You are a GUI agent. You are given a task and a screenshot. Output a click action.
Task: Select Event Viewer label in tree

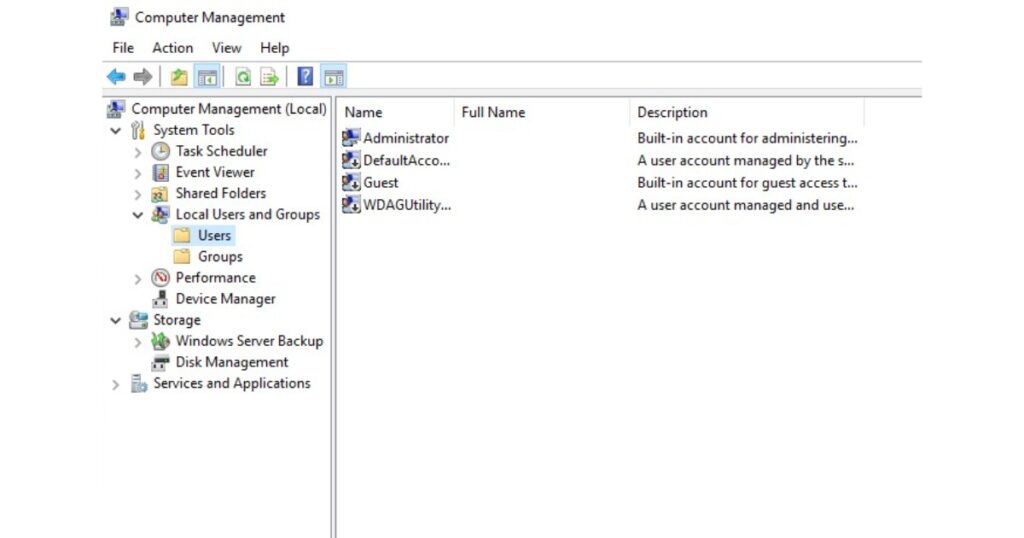(215, 172)
